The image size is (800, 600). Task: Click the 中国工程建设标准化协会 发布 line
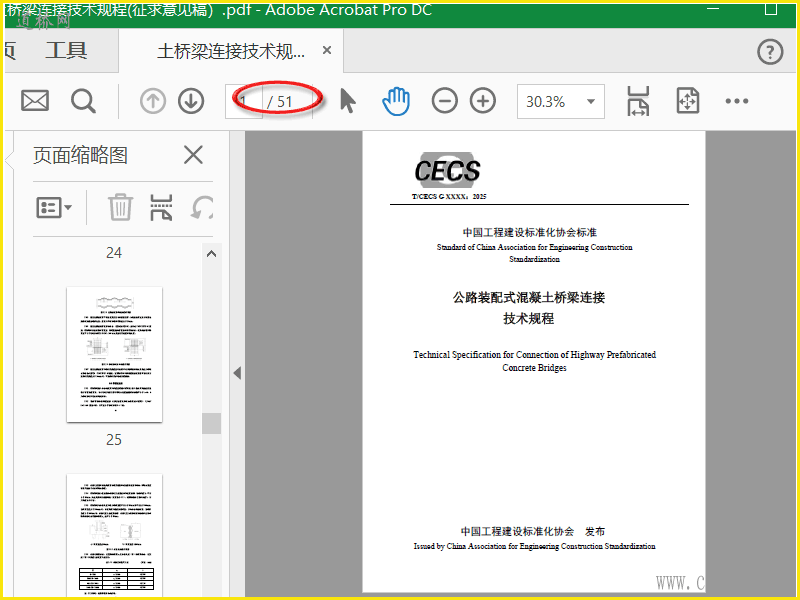coord(533,532)
